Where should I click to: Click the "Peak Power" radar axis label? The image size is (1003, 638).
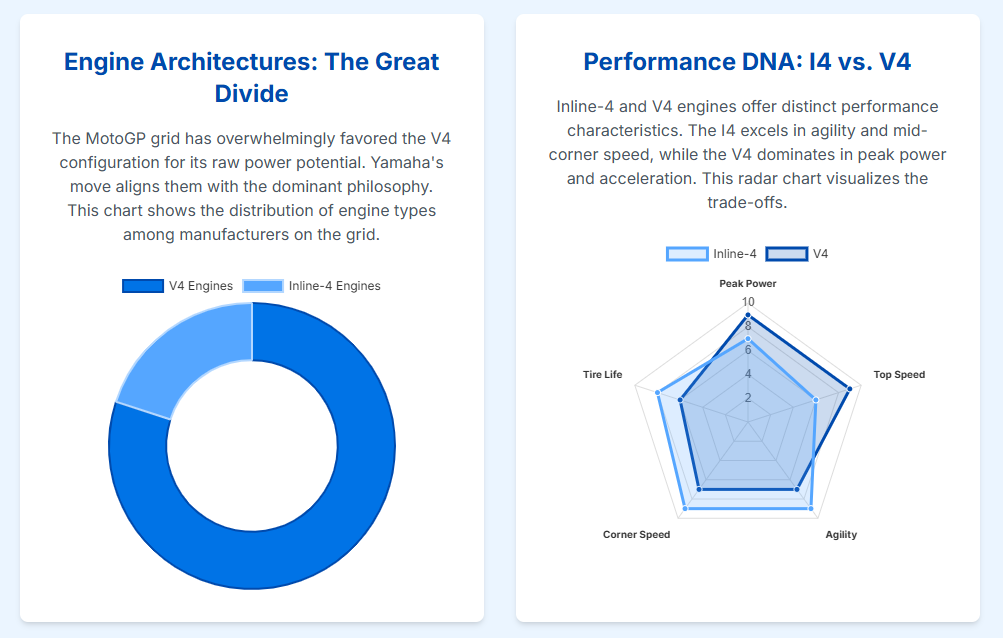pos(748,284)
